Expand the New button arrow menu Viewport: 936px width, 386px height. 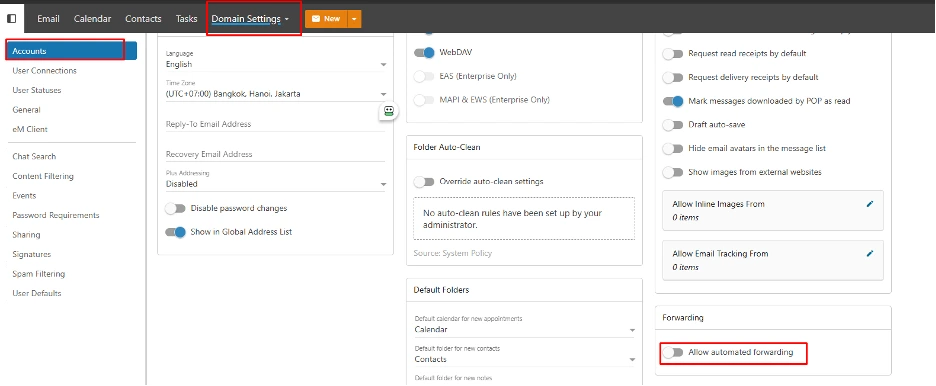pyautogui.click(x=354, y=19)
